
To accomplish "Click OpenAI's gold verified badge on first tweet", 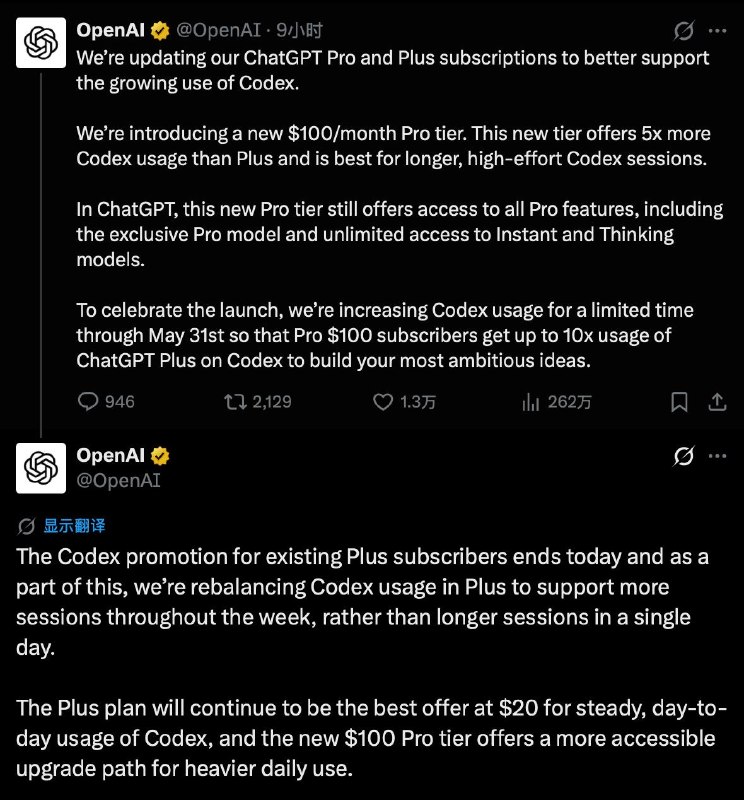I will pyautogui.click(x=160, y=31).
